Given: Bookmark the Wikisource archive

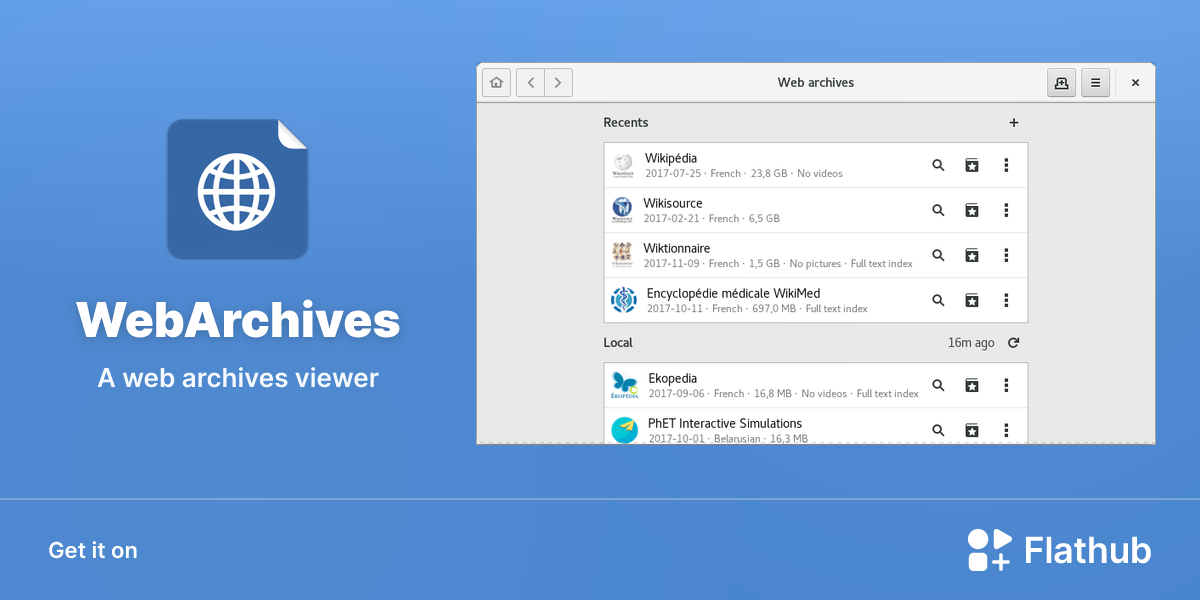Looking at the screenshot, I should [971, 210].
